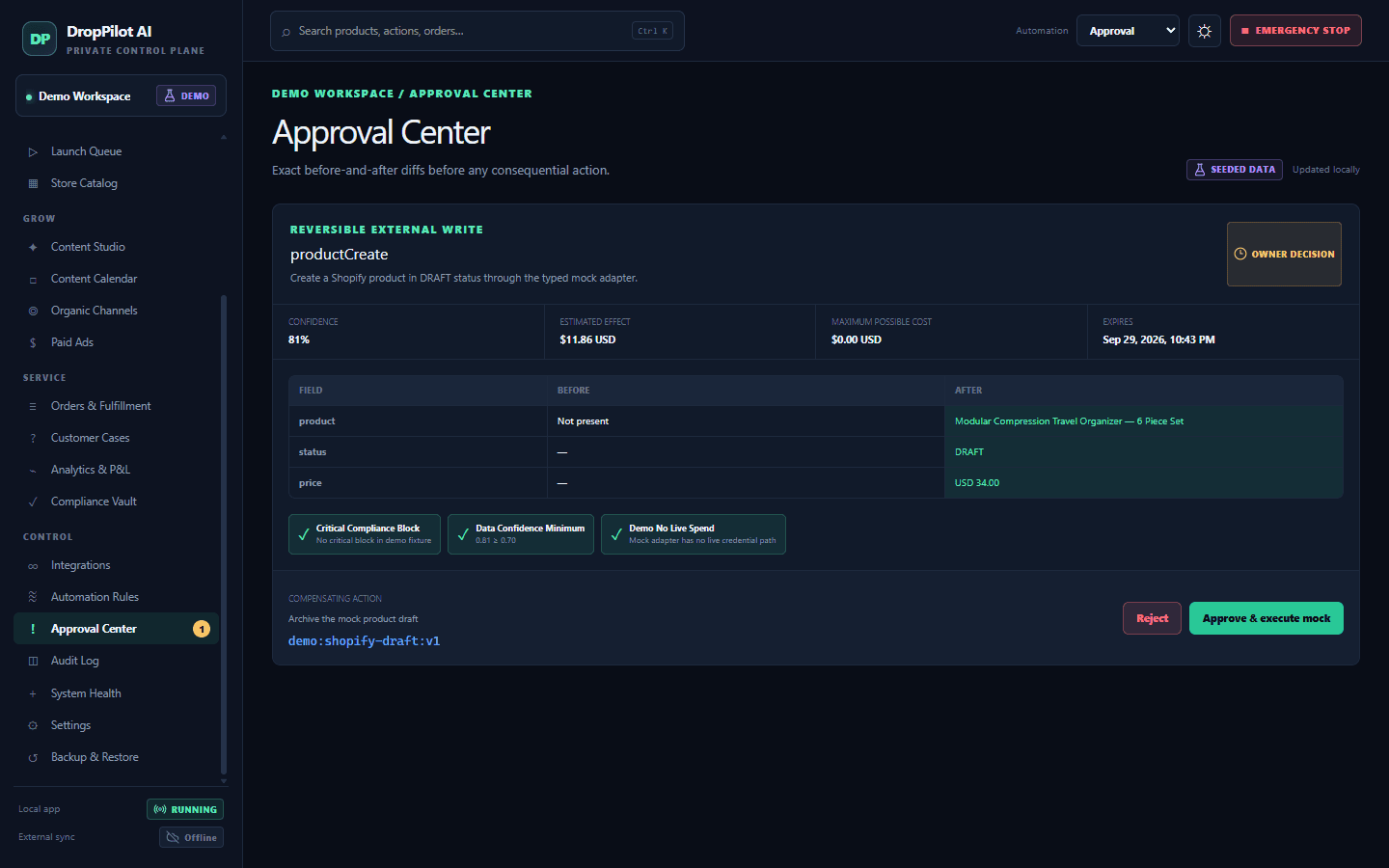Click the demo:shopify-draft:v1 reference
Image resolution: width=1389 pixels, height=868 pixels.
[365, 641]
